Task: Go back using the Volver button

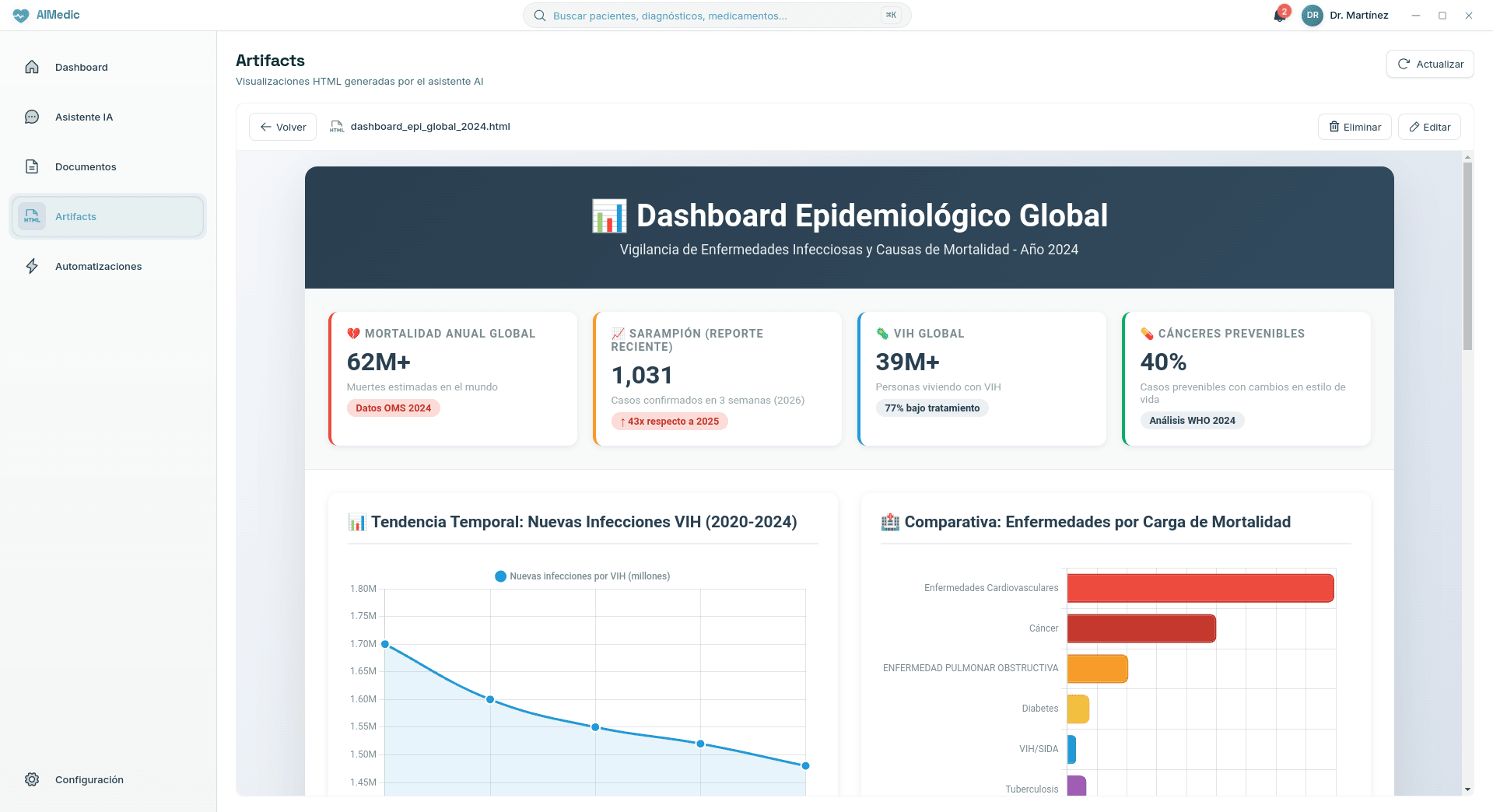Action: (282, 126)
